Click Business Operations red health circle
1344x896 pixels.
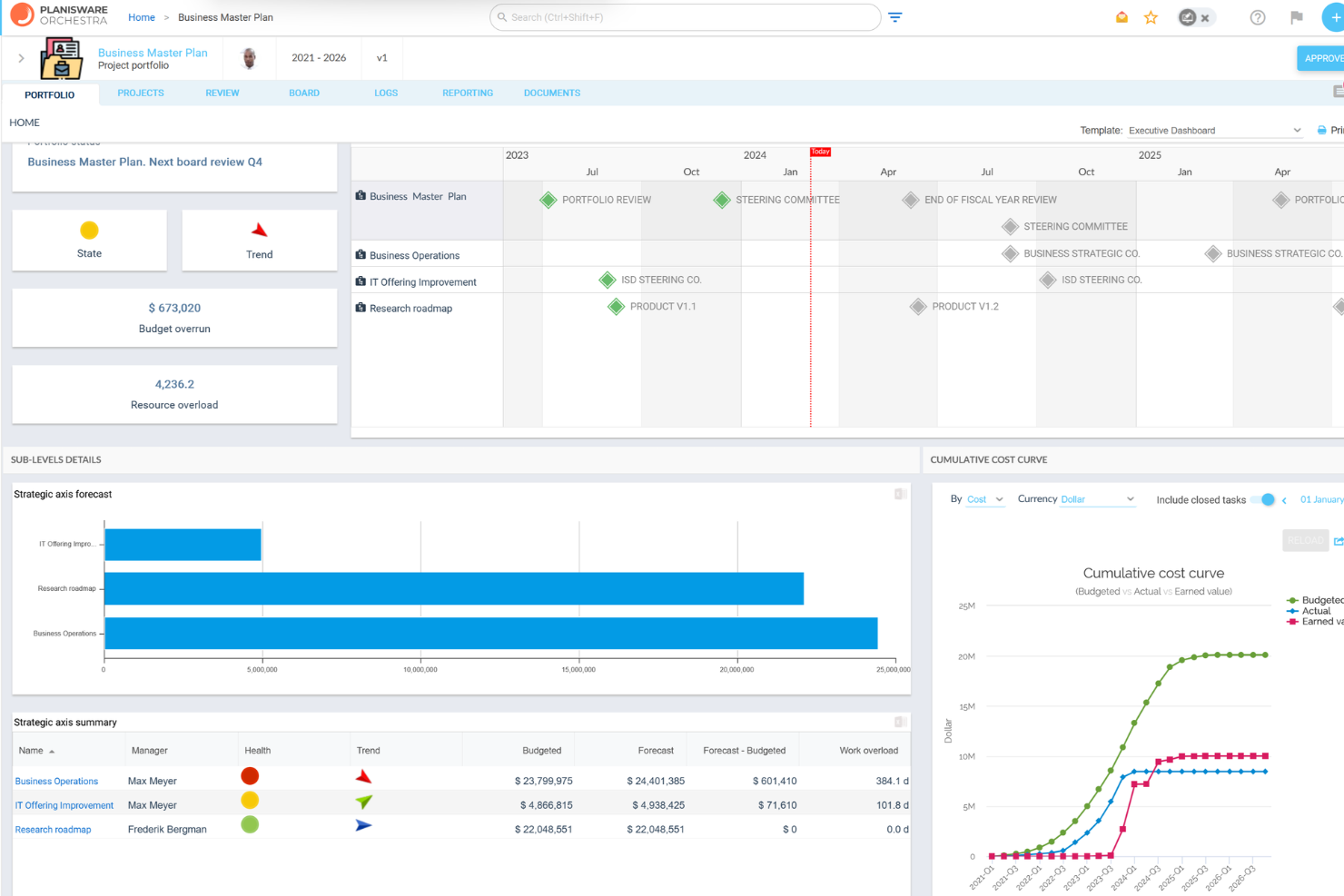tap(250, 776)
